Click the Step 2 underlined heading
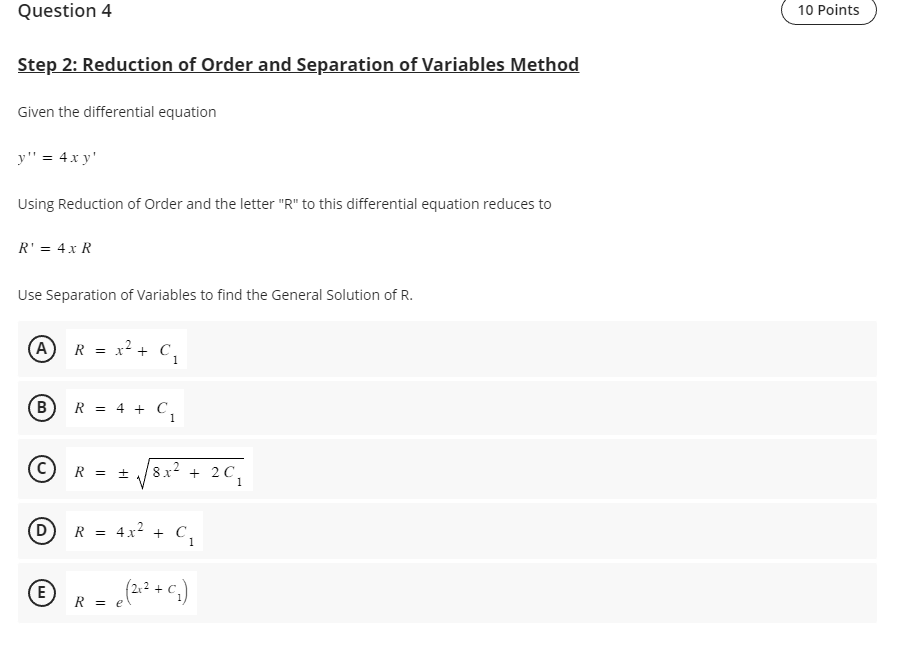 coord(298,64)
